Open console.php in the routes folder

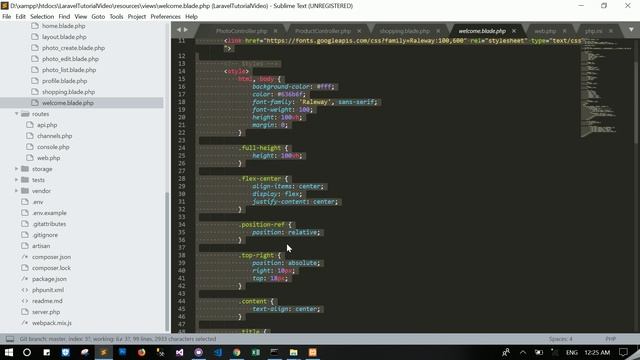coord(53,147)
